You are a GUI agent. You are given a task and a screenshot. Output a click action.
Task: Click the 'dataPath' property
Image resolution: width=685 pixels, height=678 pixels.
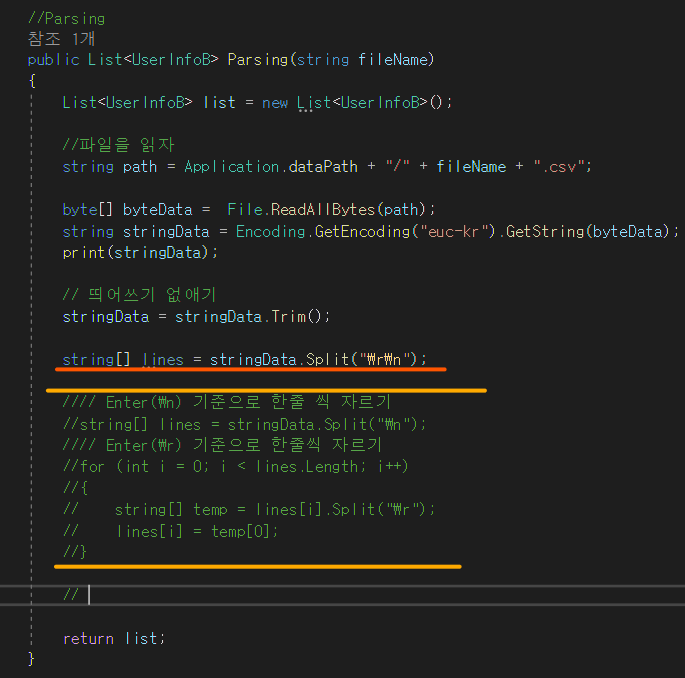coord(323,166)
